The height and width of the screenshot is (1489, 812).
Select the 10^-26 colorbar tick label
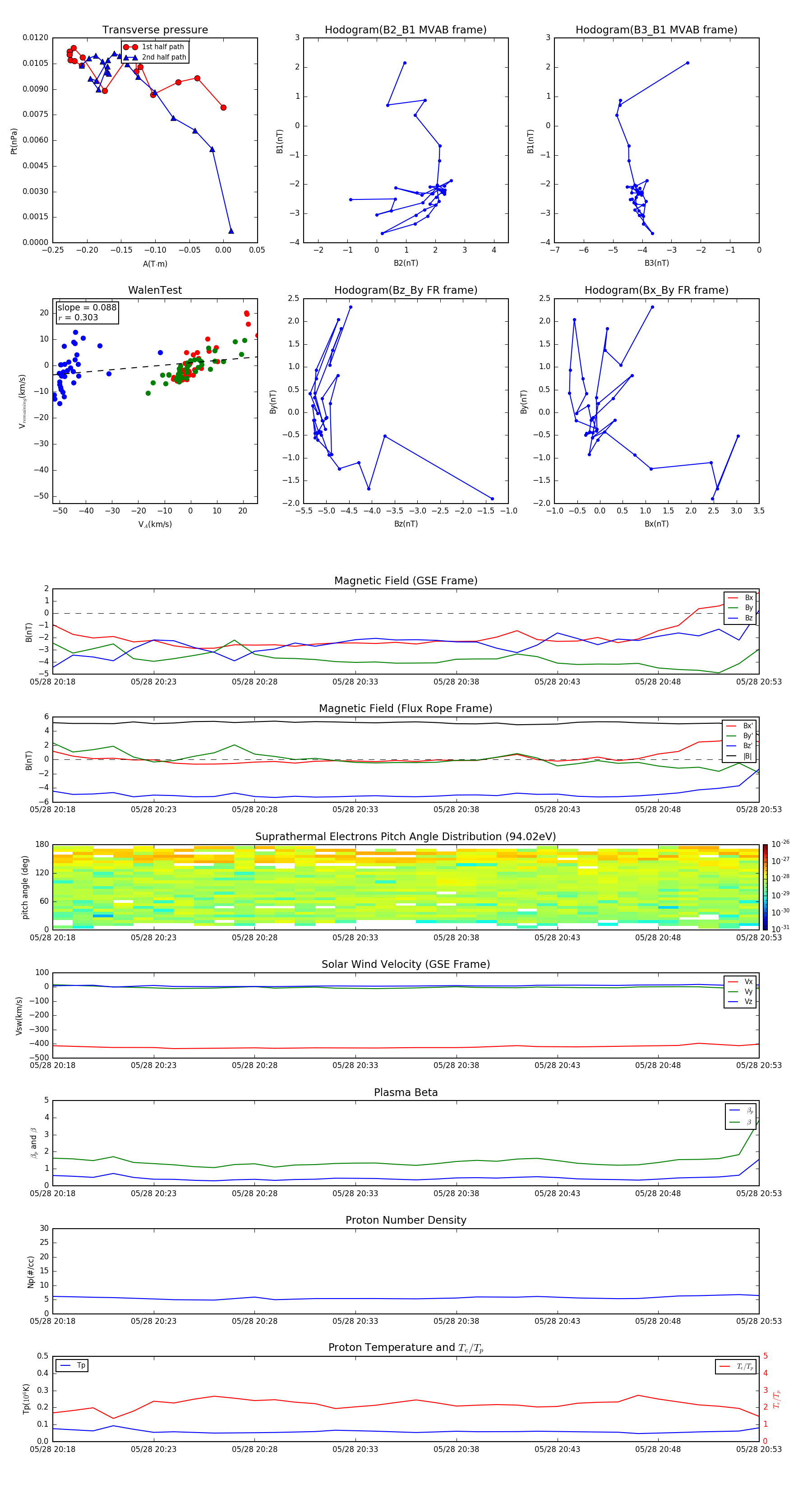(x=780, y=844)
